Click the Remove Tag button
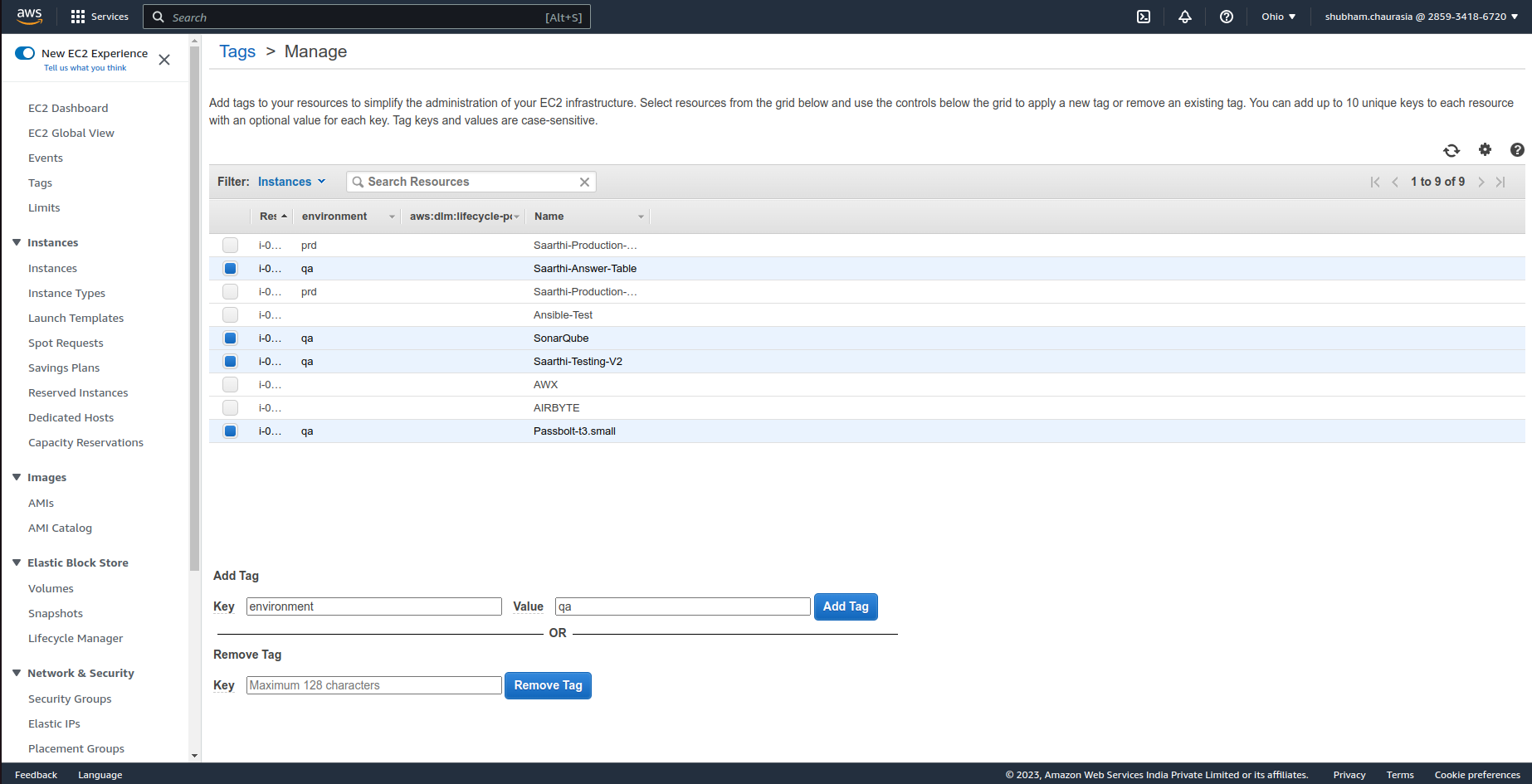The image size is (1532, 784). (x=548, y=685)
